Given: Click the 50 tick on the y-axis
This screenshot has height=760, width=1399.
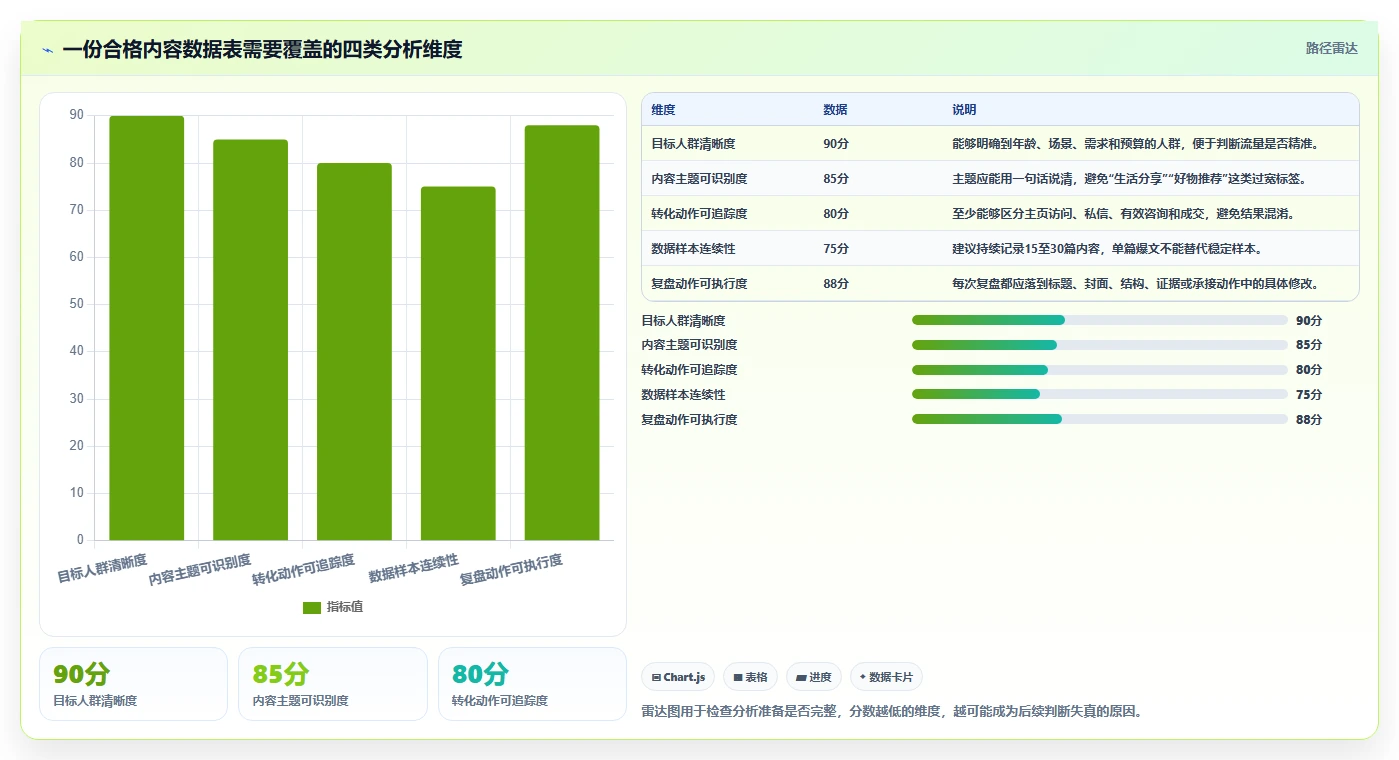Looking at the screenshot, I should 77,304.
